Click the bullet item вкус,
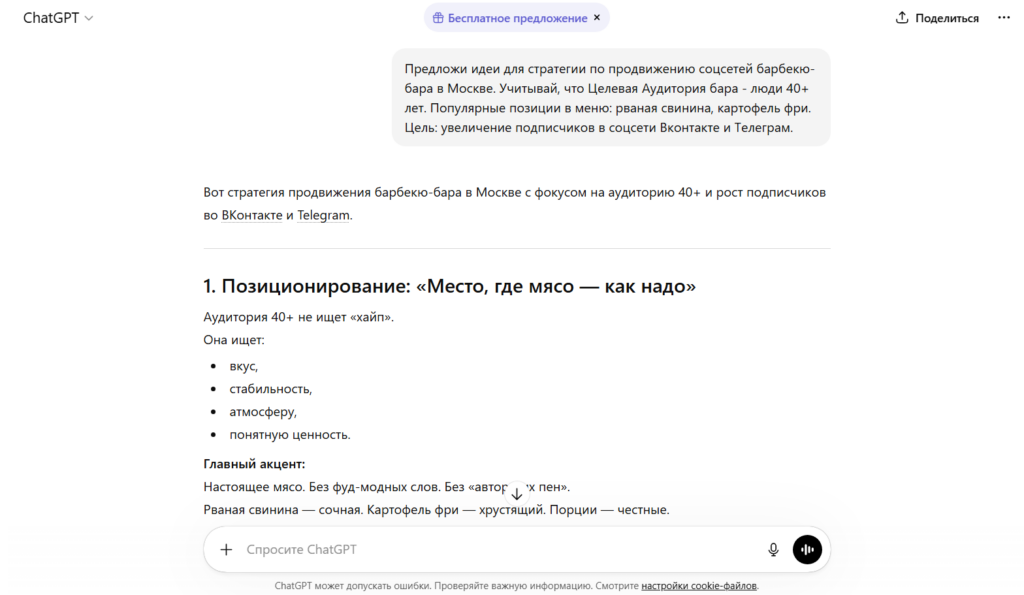The height and width of the screenshot is (595, 1024). coord(244,366)
